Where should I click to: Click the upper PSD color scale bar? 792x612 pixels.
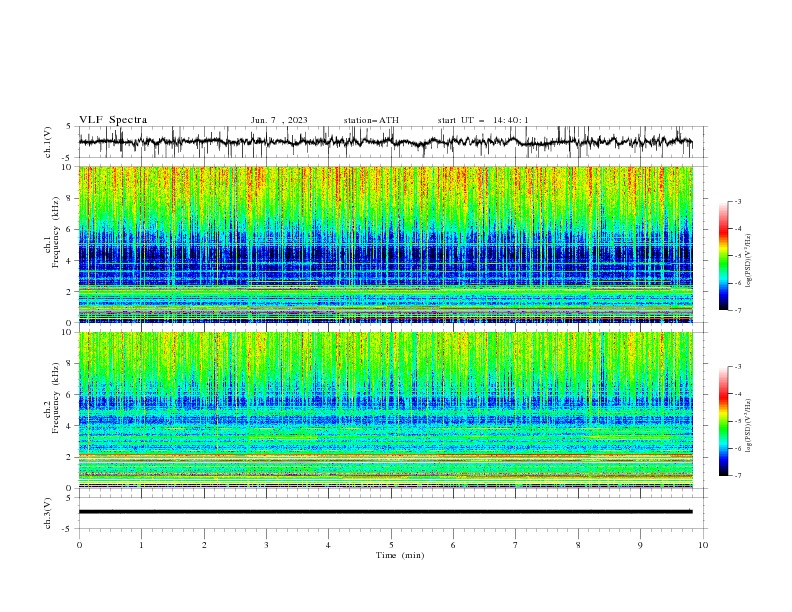(x=724, y=256)
